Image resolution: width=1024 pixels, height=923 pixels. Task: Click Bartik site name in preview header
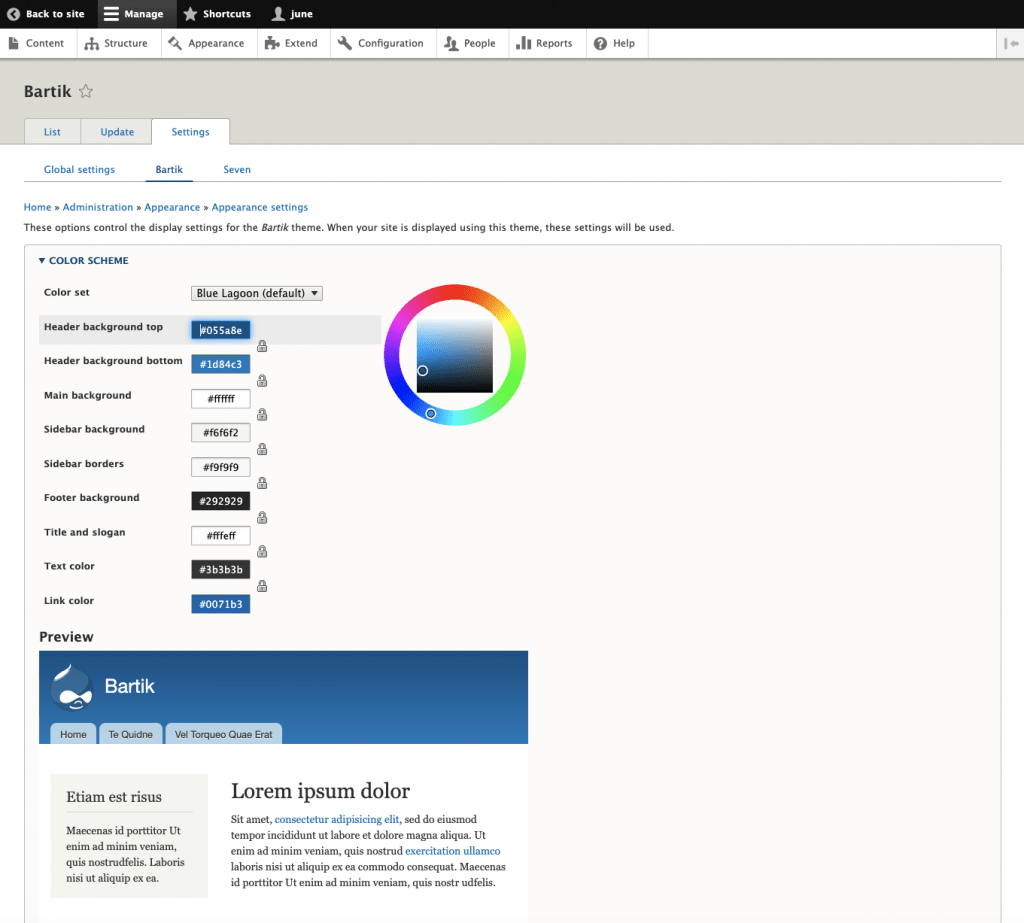[129, 686]
